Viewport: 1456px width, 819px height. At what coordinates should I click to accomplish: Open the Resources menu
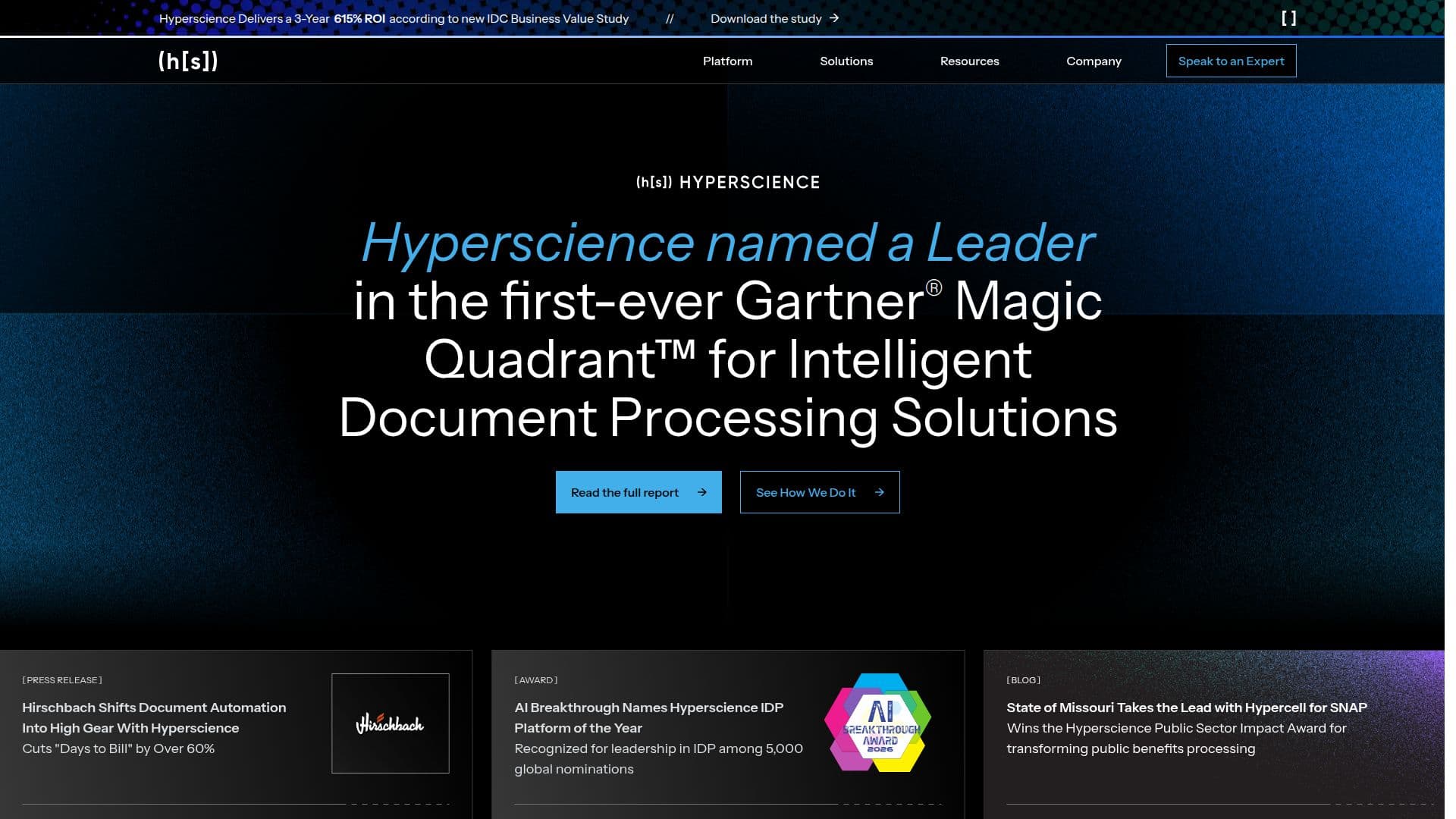point(969,61)
